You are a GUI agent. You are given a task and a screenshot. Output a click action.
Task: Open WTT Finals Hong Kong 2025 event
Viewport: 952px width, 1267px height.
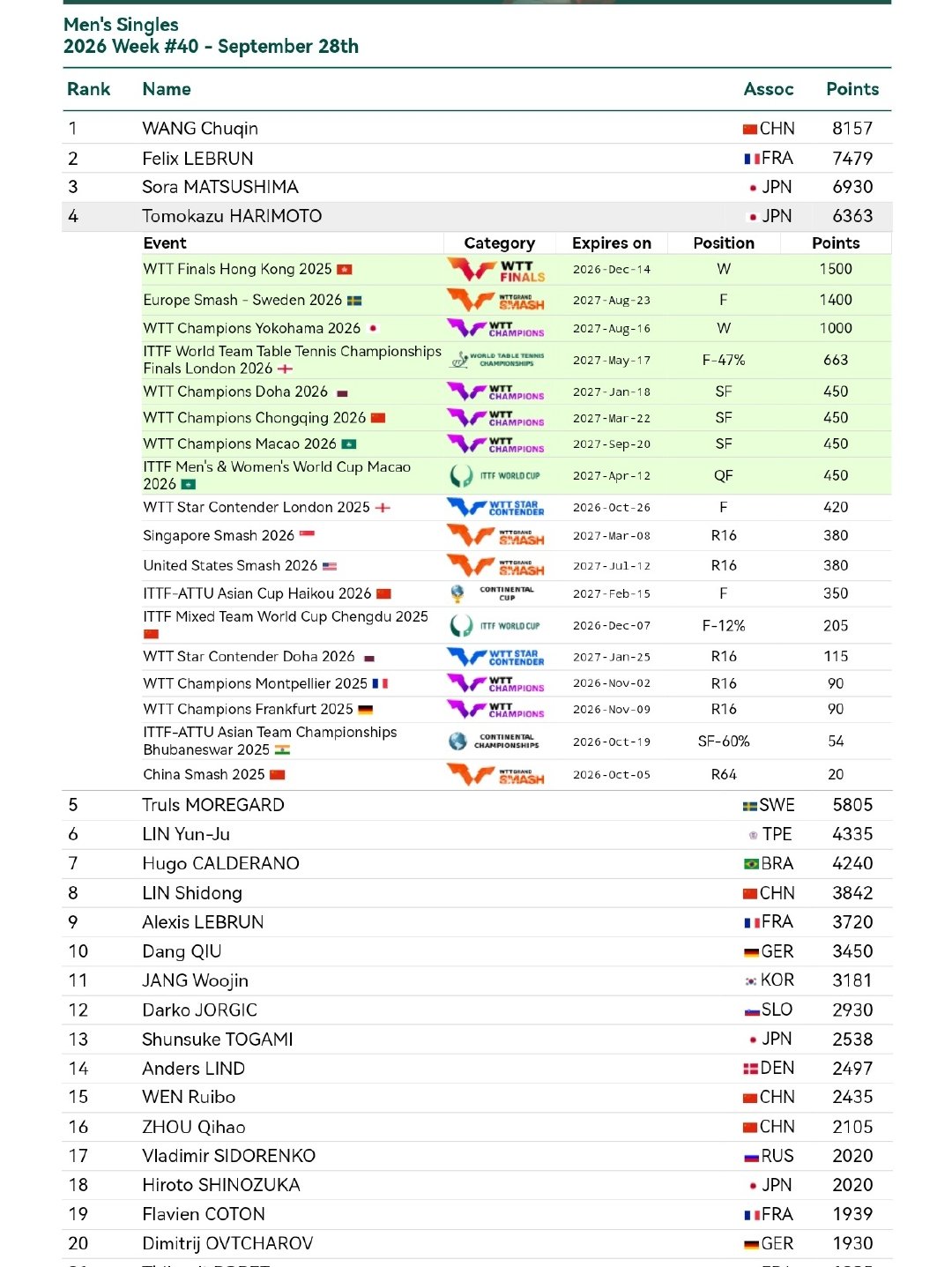[238, 269]
